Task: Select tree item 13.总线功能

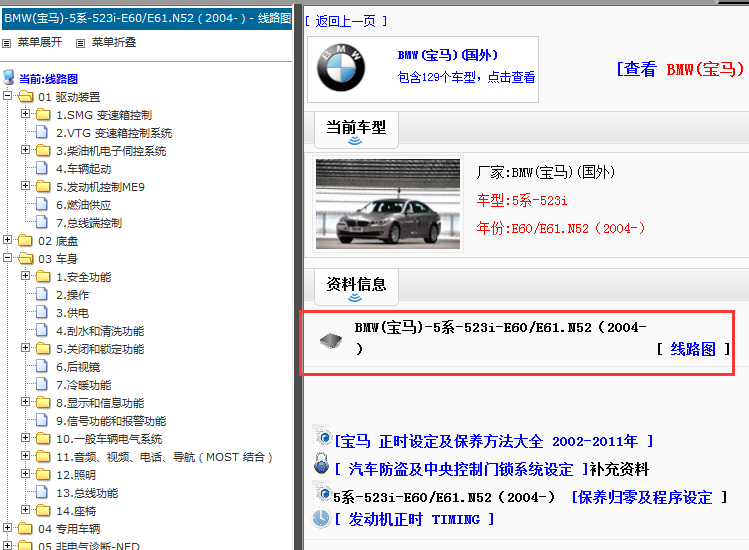Action: coord(87,493)
